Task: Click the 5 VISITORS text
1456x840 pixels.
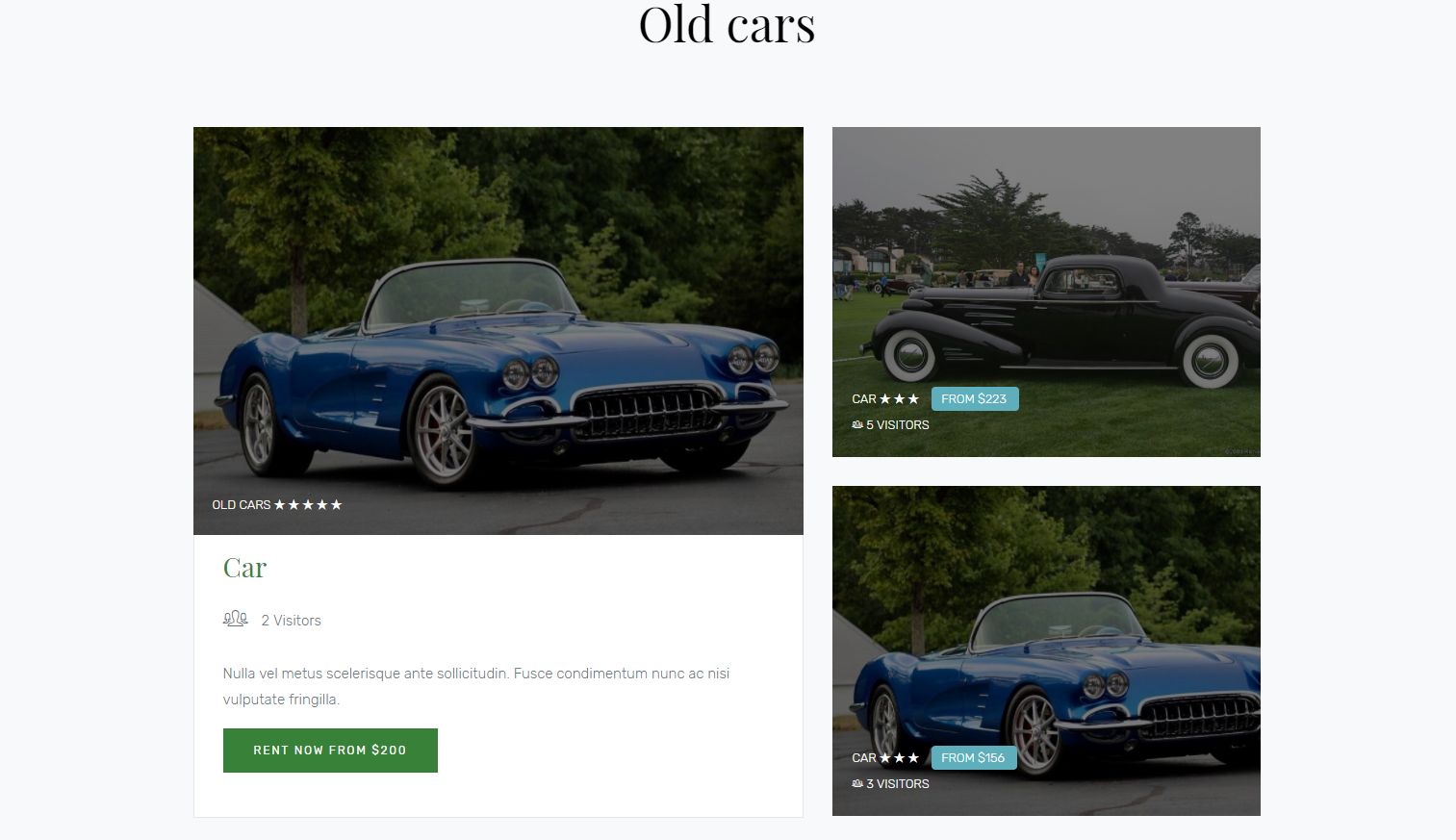Action: tap(898, 424)
